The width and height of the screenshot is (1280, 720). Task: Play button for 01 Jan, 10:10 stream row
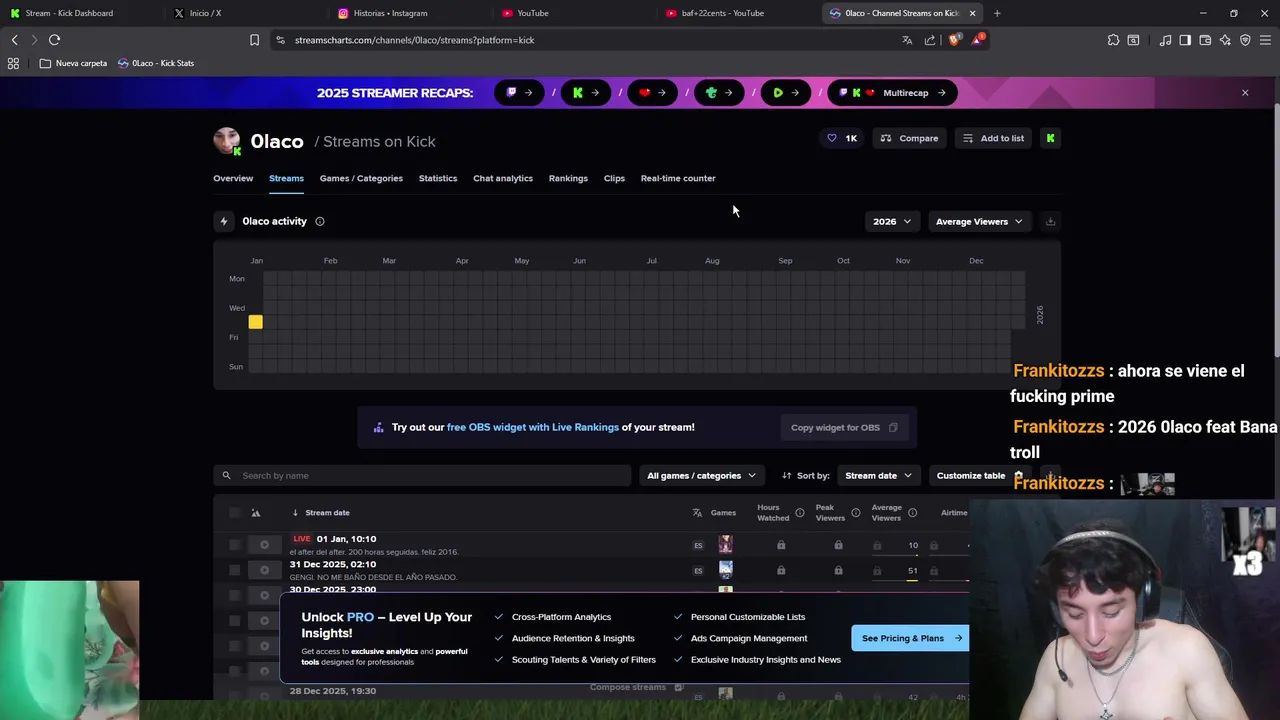pyautogui.click(x=264, y=545)
